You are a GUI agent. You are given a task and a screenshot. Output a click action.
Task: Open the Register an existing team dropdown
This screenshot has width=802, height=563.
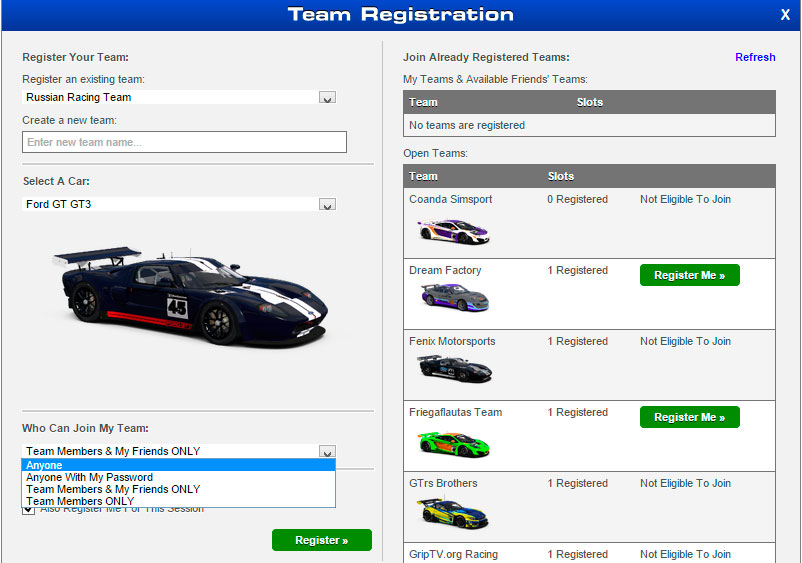[327, 98]
